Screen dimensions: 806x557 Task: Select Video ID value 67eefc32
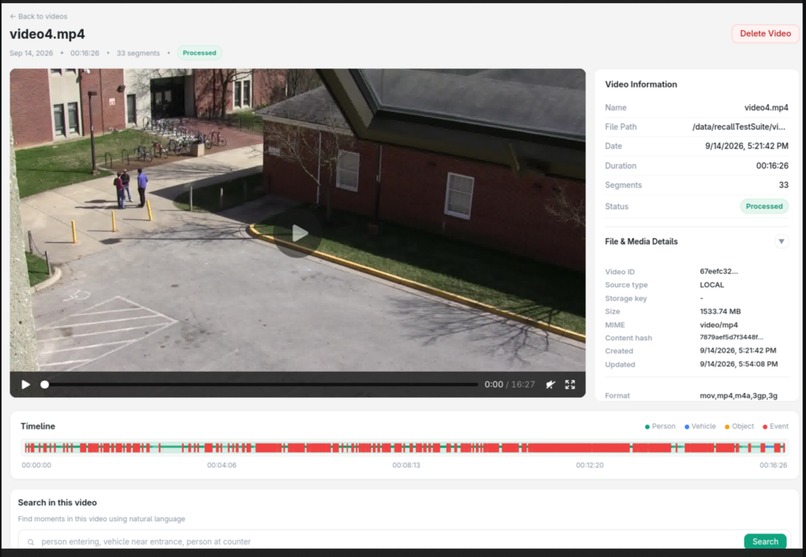click(x=719, y=271)
